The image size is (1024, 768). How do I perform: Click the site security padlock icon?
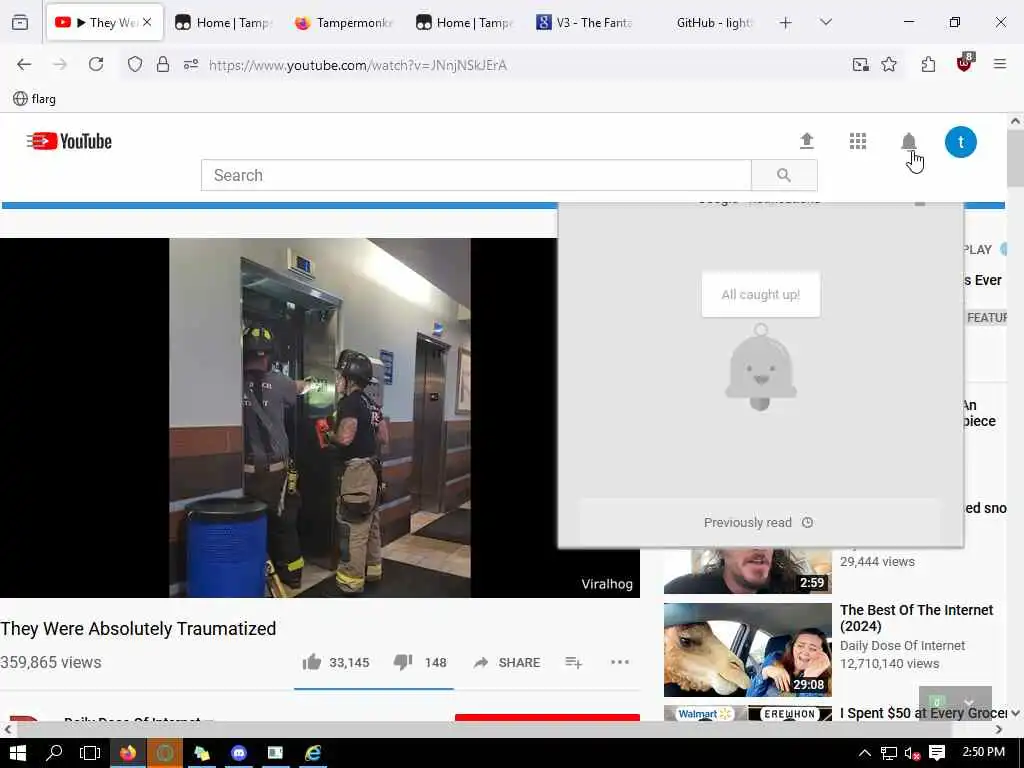tap(163, 64)
